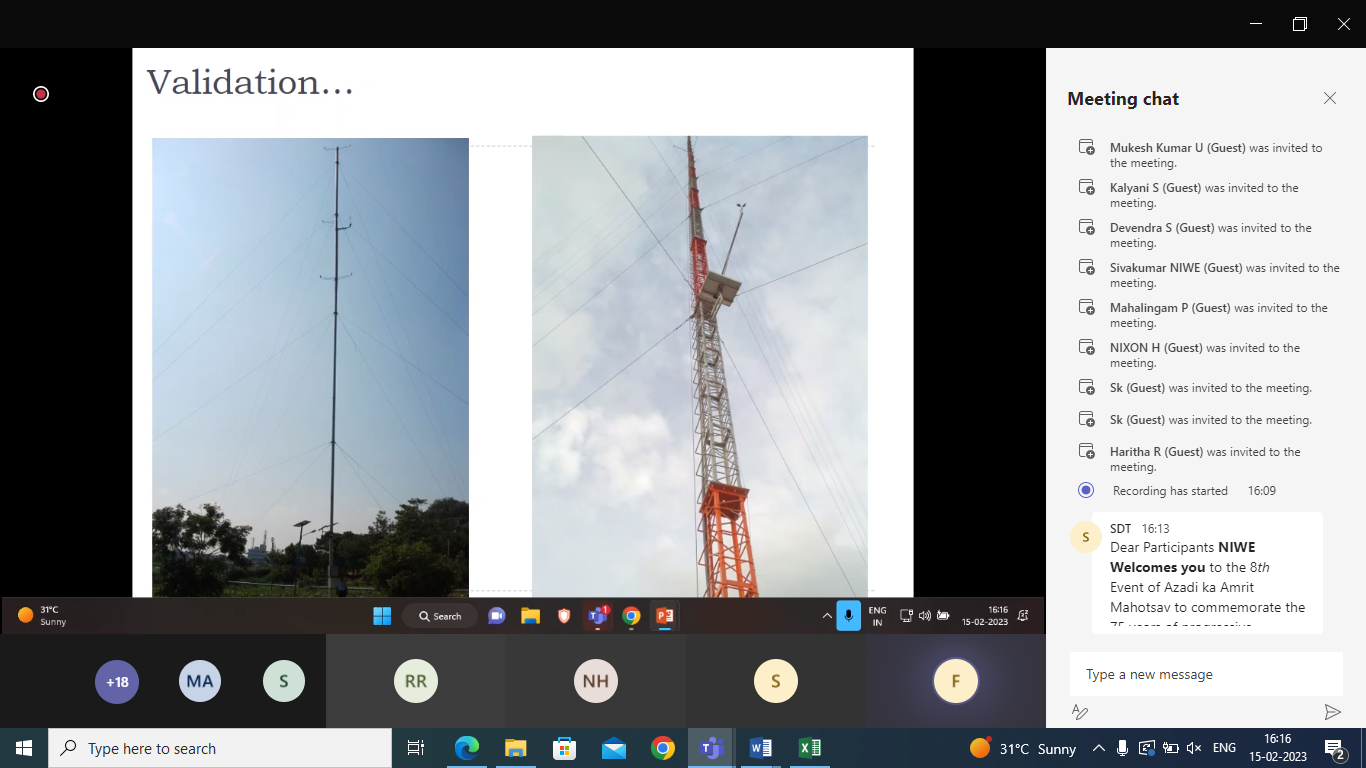The width and height of the screenshot is (1366, 768).
Task: Expand the +18 more participants bubble
Action: [x=117, y=682]
